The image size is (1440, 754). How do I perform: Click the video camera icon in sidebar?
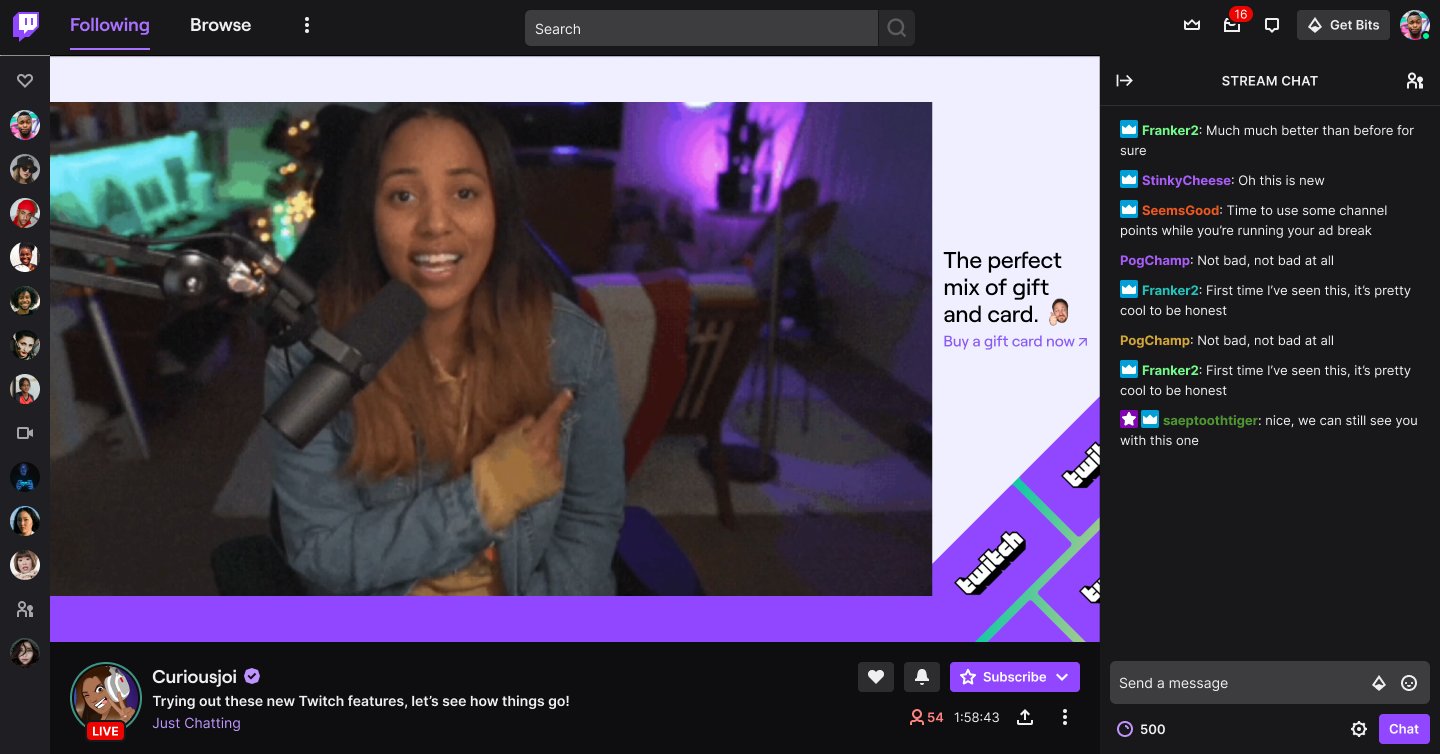click(25, 433)
